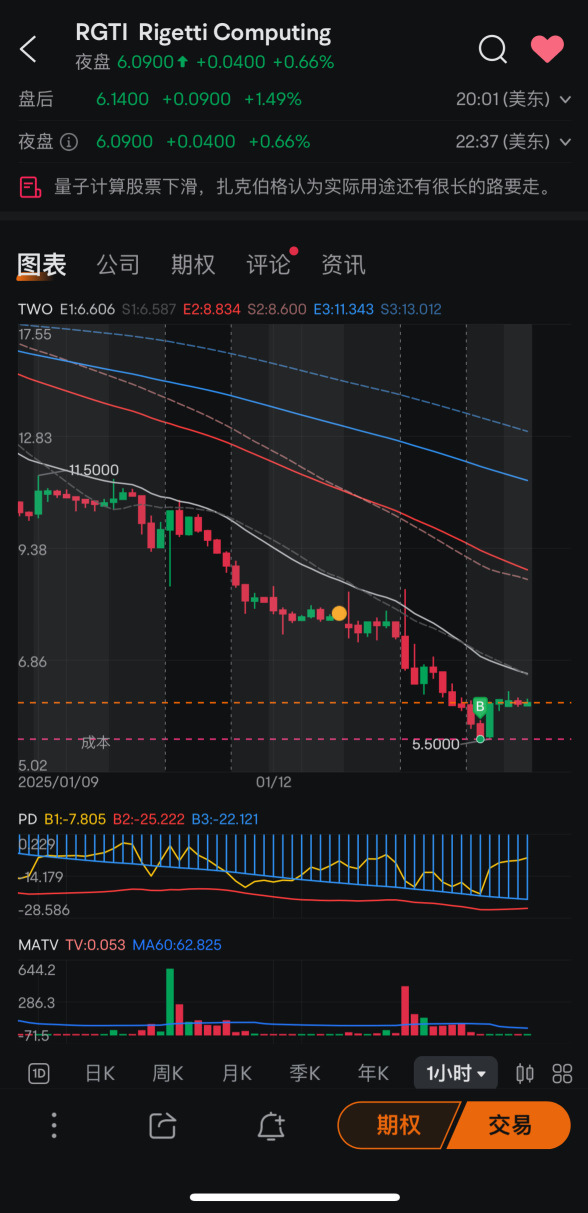Select the 季K quarterly candlestick period
This screenshot has height=1213, width=588.
[305, 1074]
